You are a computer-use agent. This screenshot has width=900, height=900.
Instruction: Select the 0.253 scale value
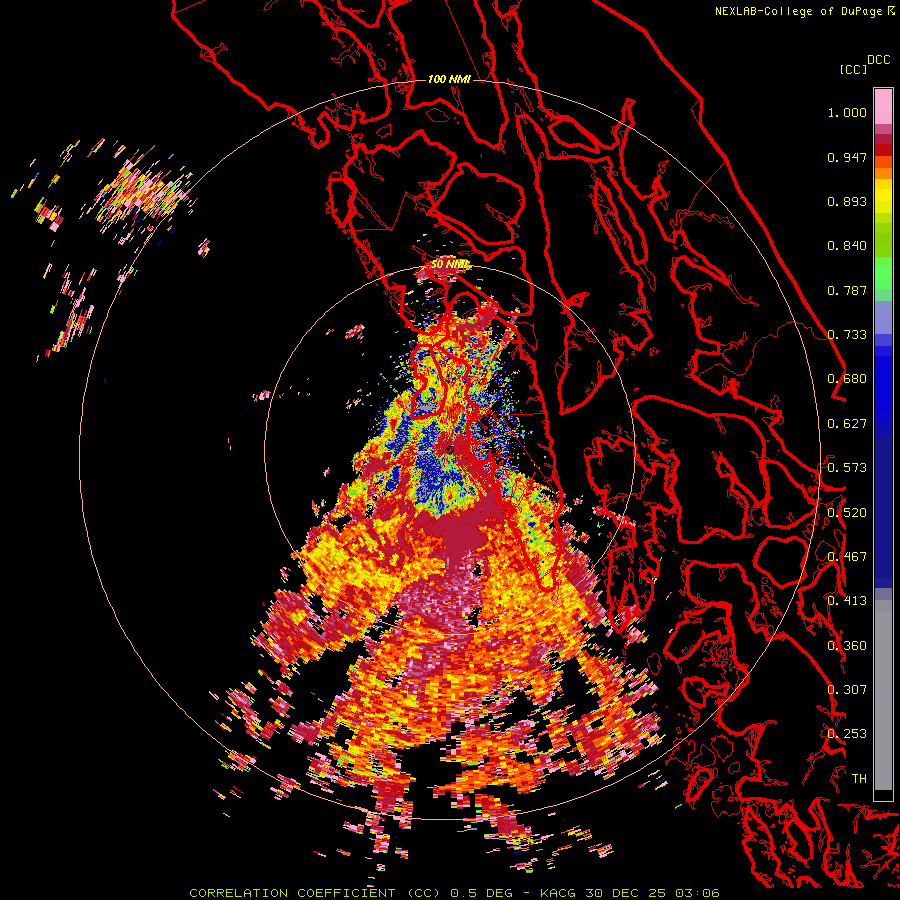[x=847, y=734]
